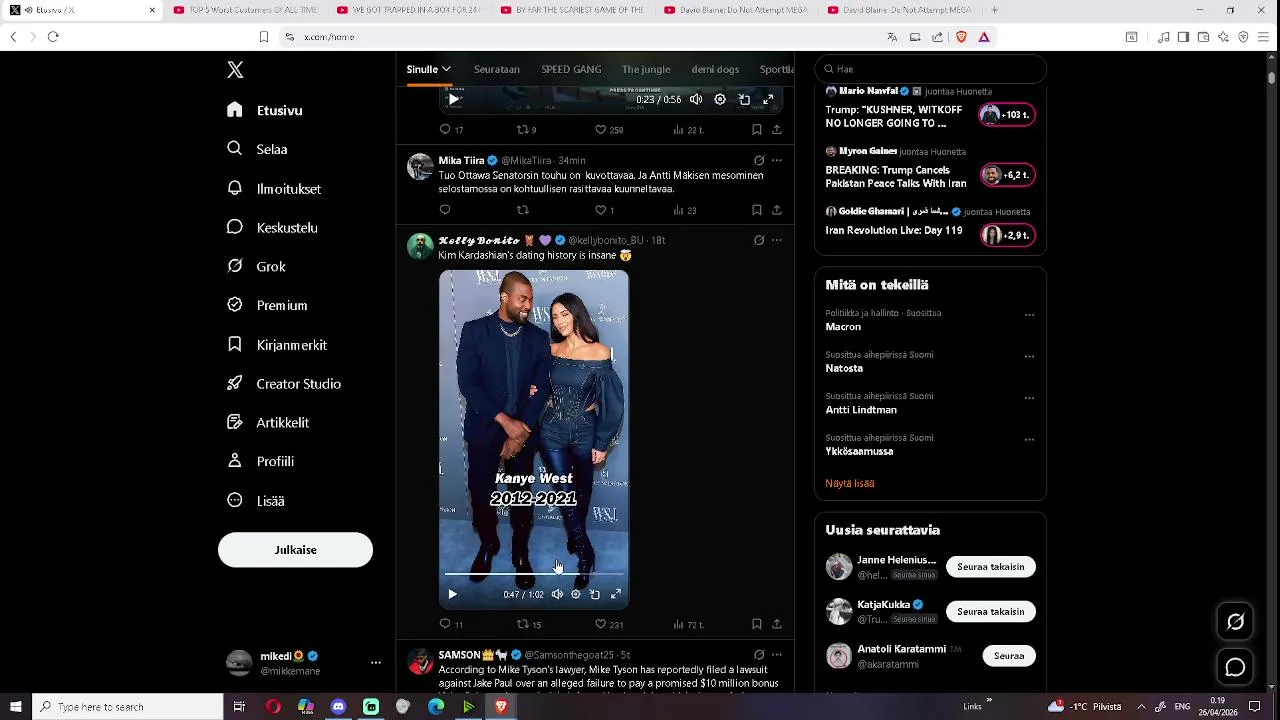Open Kanye West video settings gear
Viewport: 1280px width, 720px height.
tap(575, 594)
